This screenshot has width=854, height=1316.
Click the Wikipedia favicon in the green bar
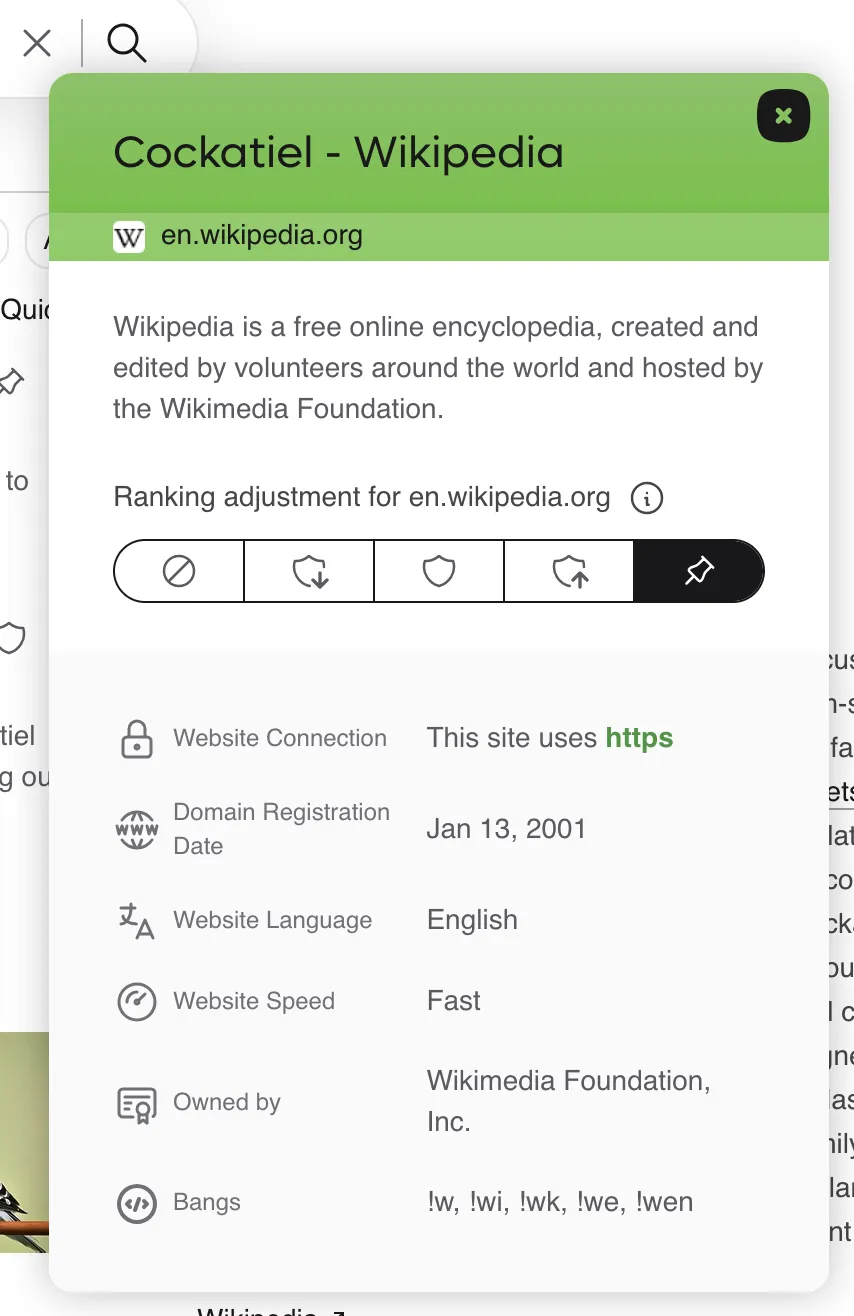coord(129,237)
